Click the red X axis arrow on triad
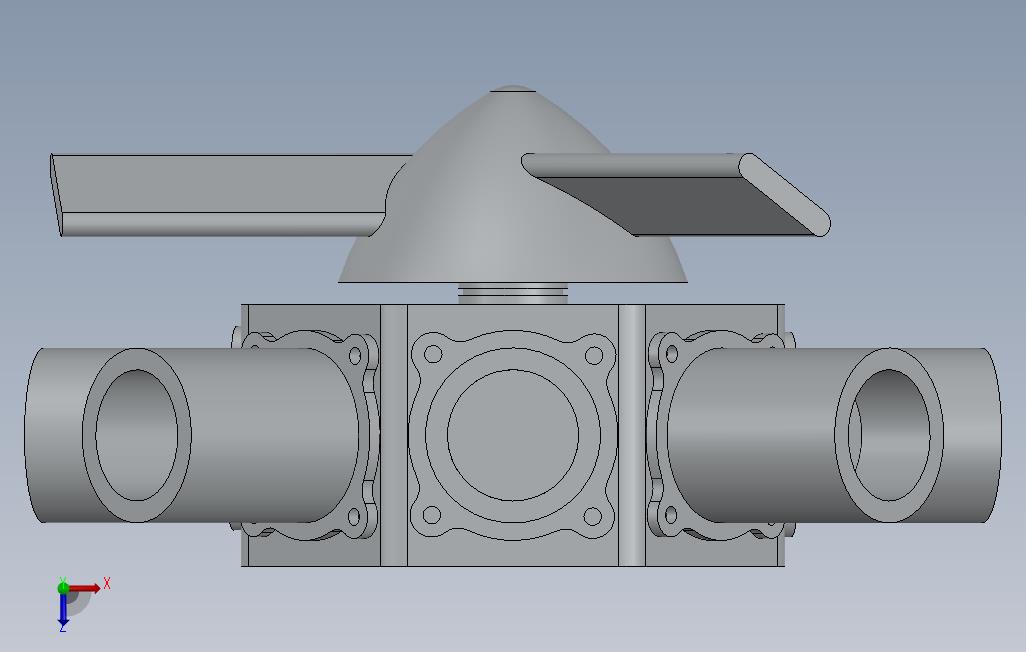Image resolution: width=1026 pixels, height=652 pixels. [x=85, y=588]
